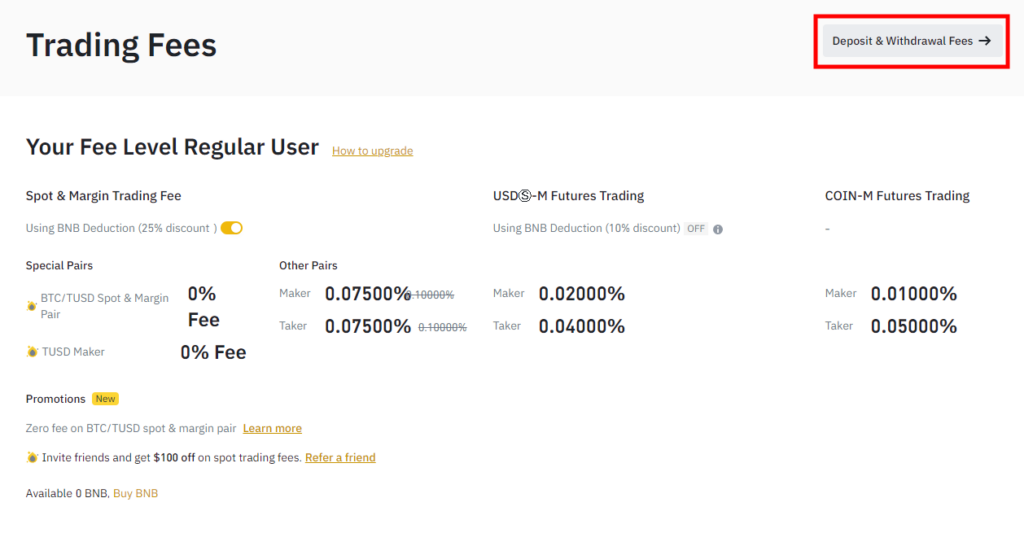Image resolution: width=1024 pixels, height=533 pixels.
Task: Click the BTC/TUSD Spot & Margin Pair text
Action: 104,306
